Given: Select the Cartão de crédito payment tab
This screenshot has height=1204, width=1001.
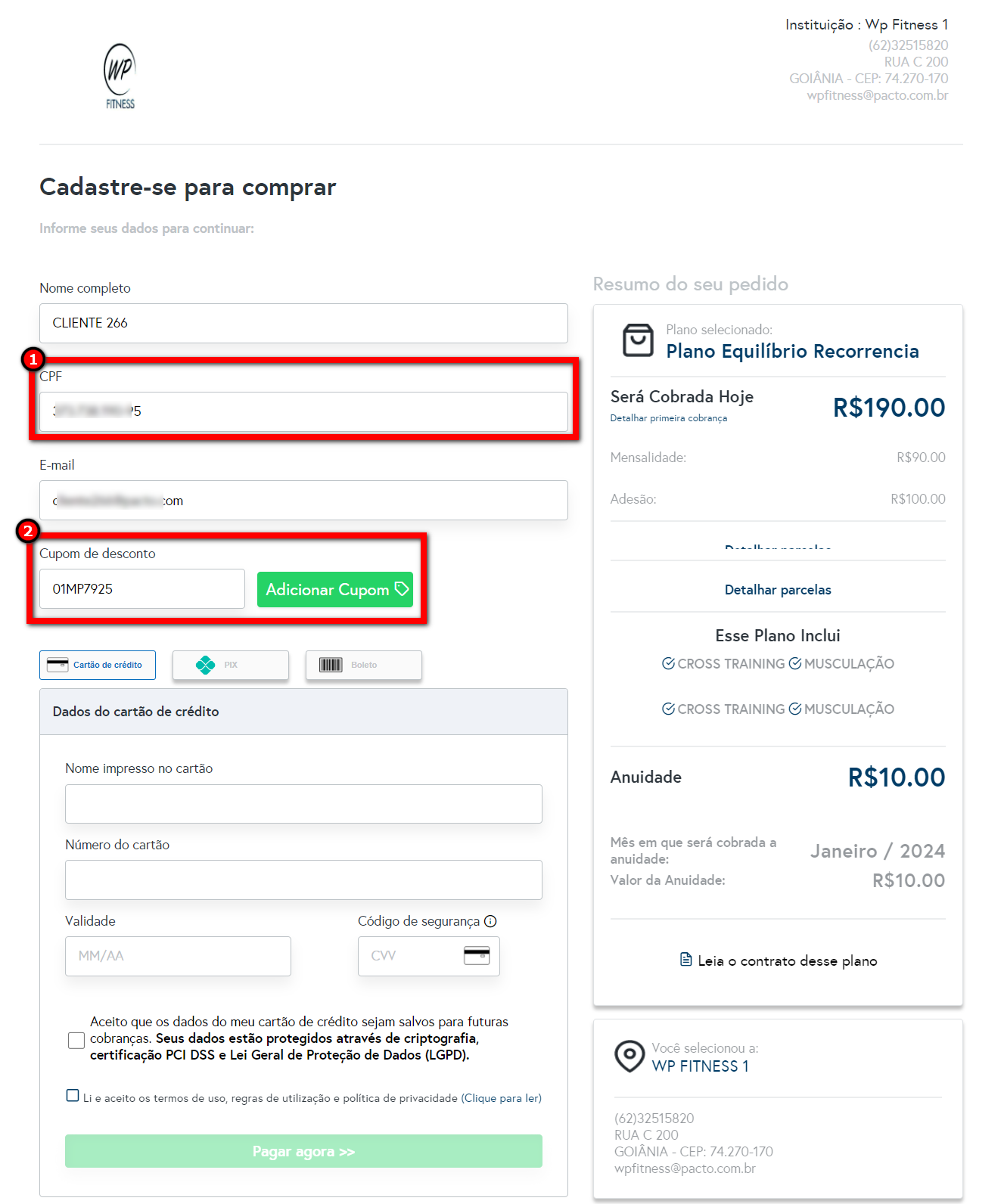Looking at the screenshot, I should click(x=98, y=665).
